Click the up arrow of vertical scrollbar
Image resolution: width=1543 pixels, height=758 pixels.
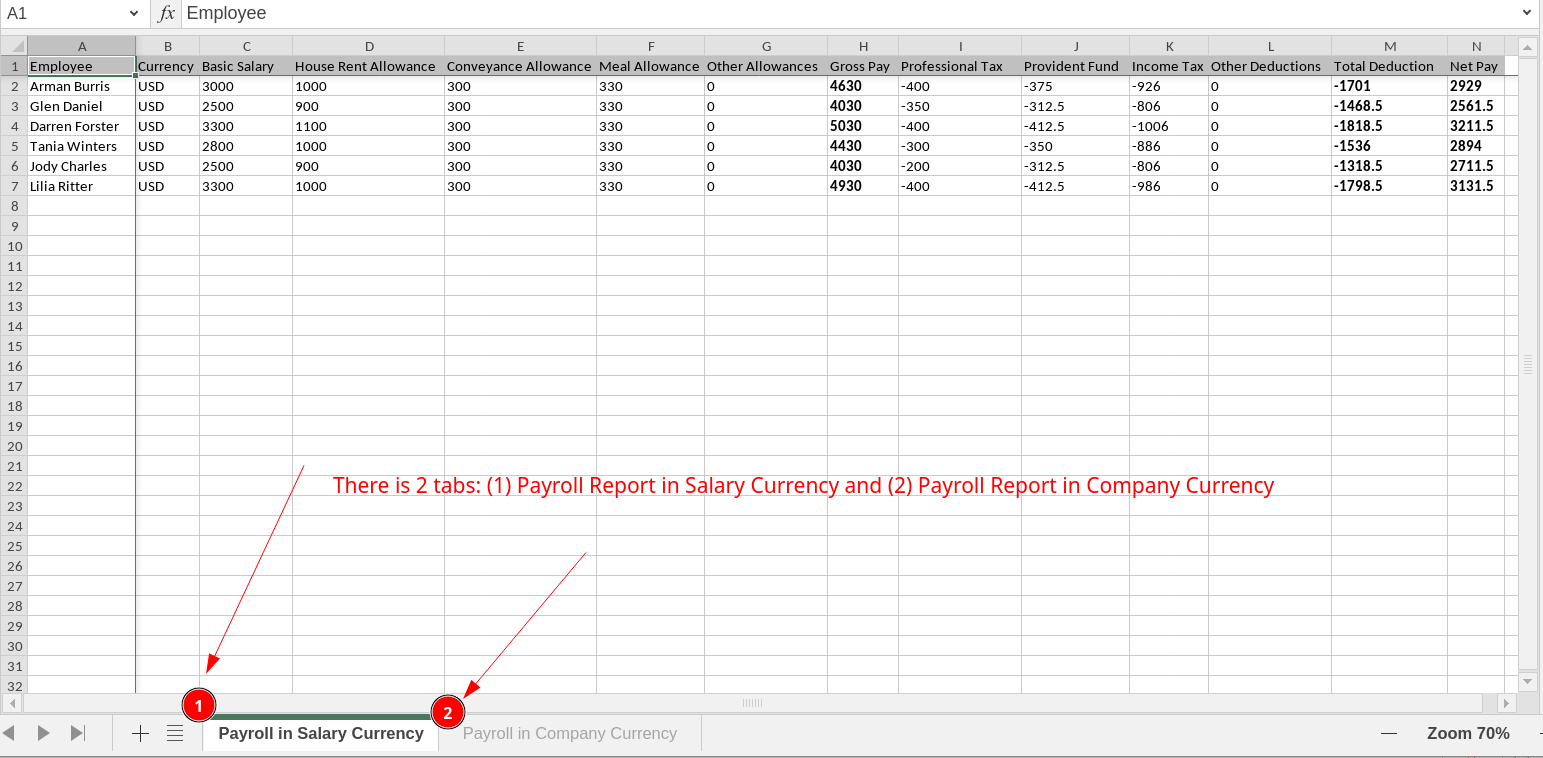point(1528,45)
